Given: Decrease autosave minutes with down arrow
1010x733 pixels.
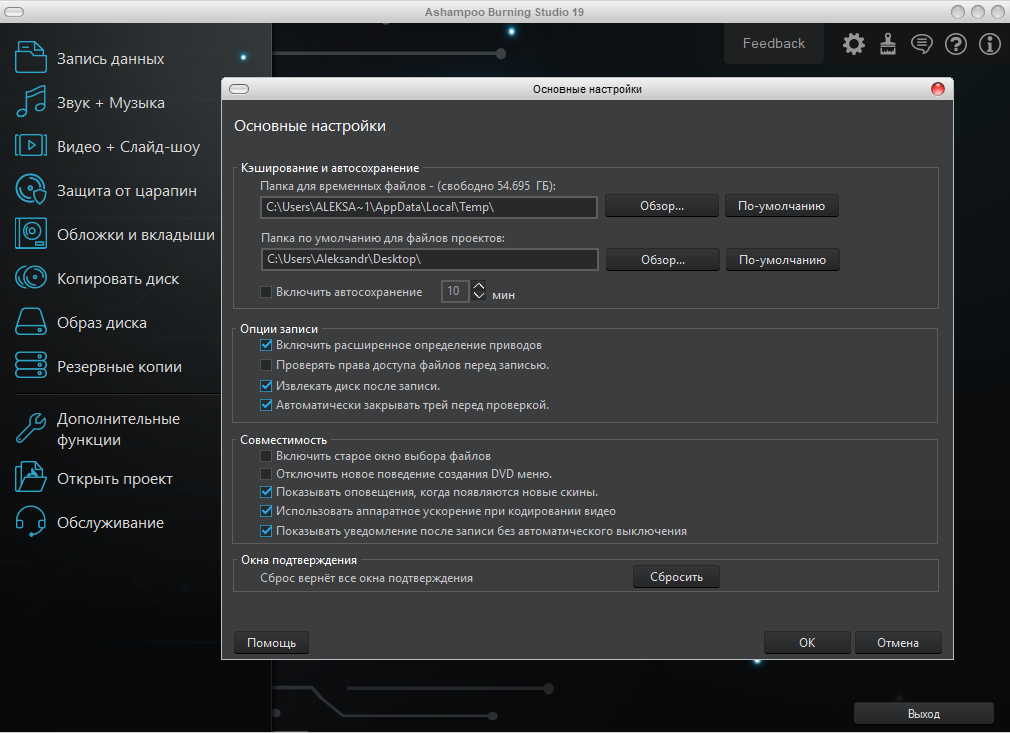Looking at the screenshot, I should click(x=479, y=296).
